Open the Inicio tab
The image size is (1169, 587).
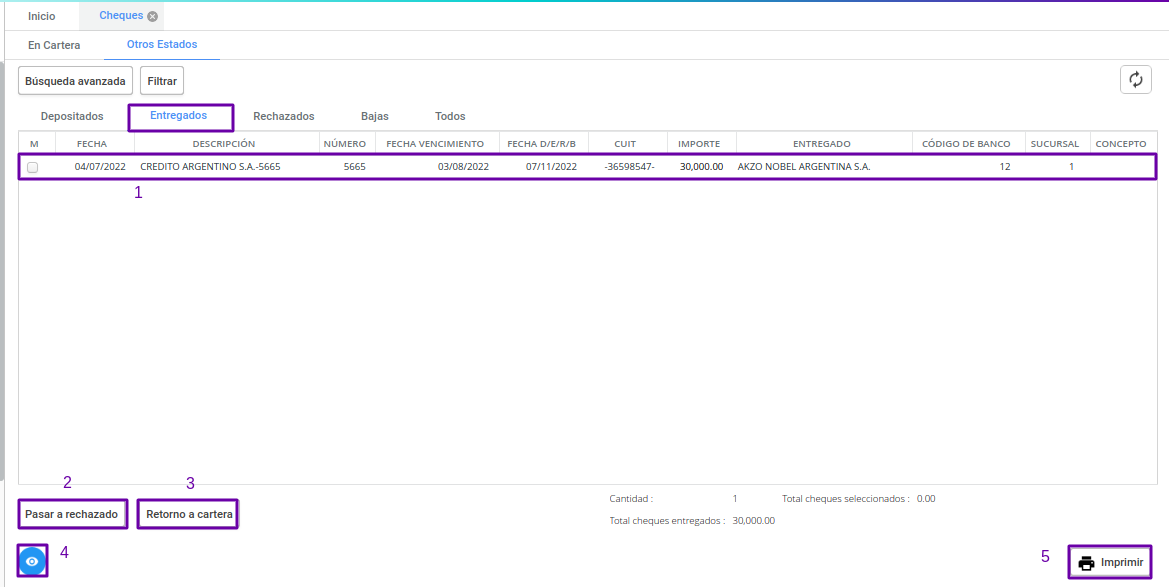42,16
